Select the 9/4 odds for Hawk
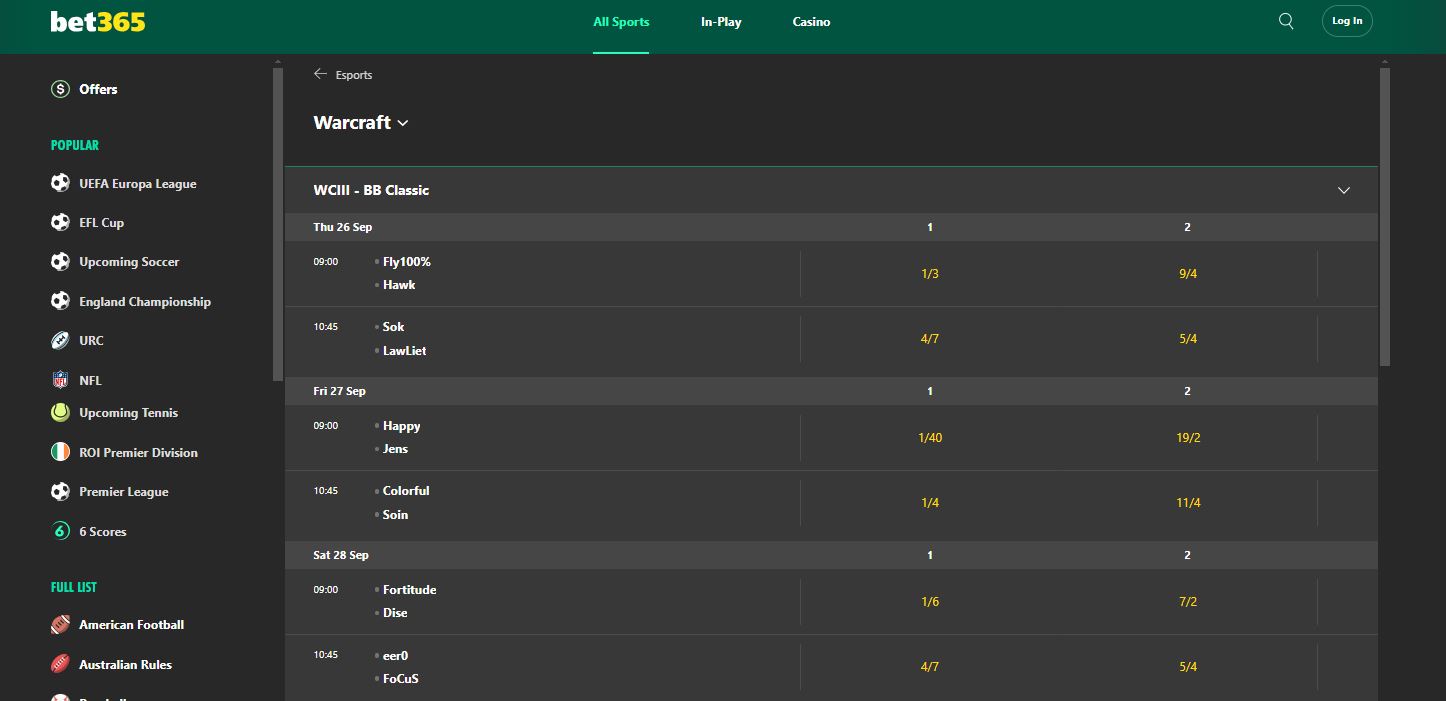Image resolution: width=1446 pixels, height=701 pixels. [1187, 272]
